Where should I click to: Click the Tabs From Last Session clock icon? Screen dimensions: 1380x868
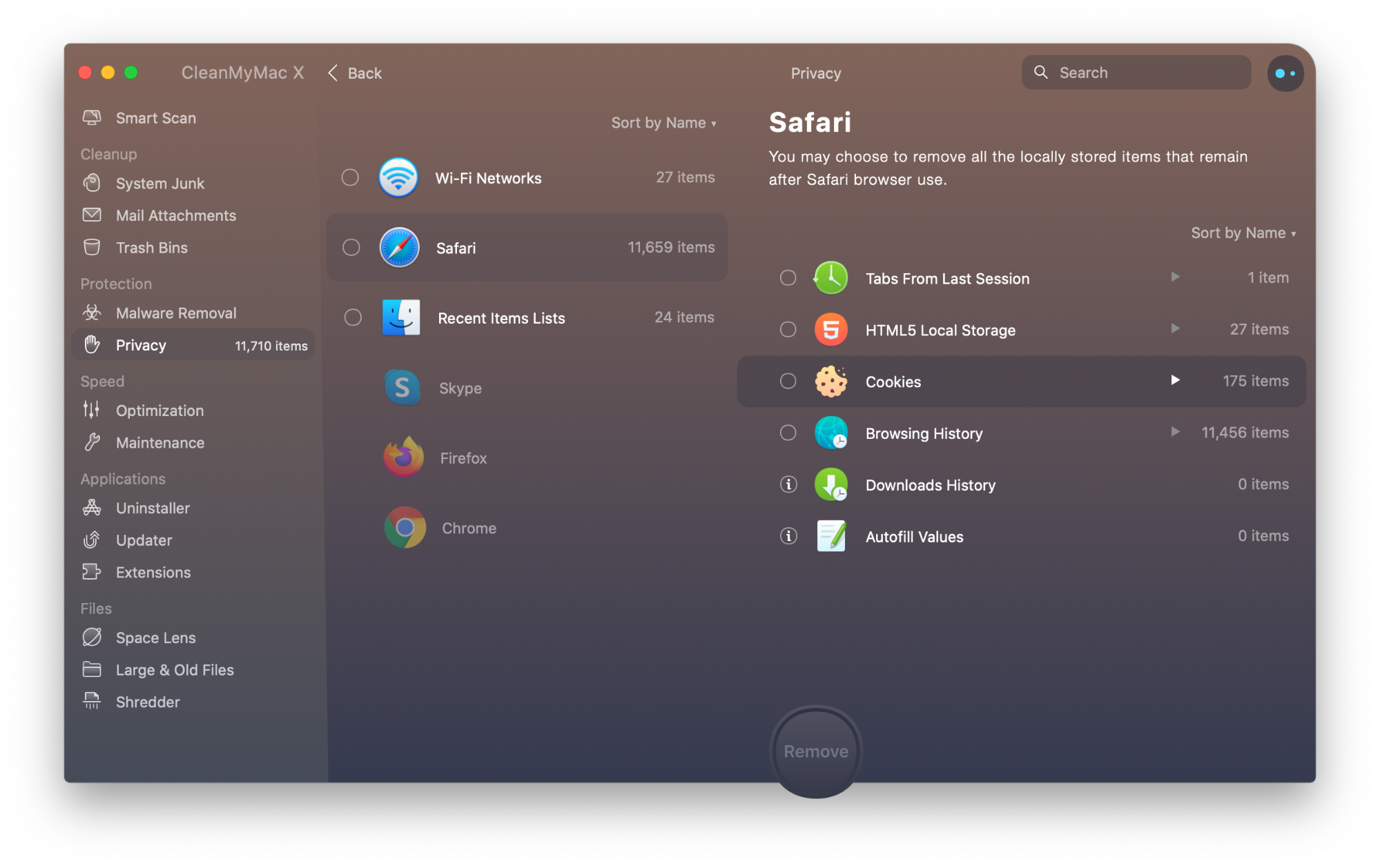pyautogui.click(x=831, y=278)
